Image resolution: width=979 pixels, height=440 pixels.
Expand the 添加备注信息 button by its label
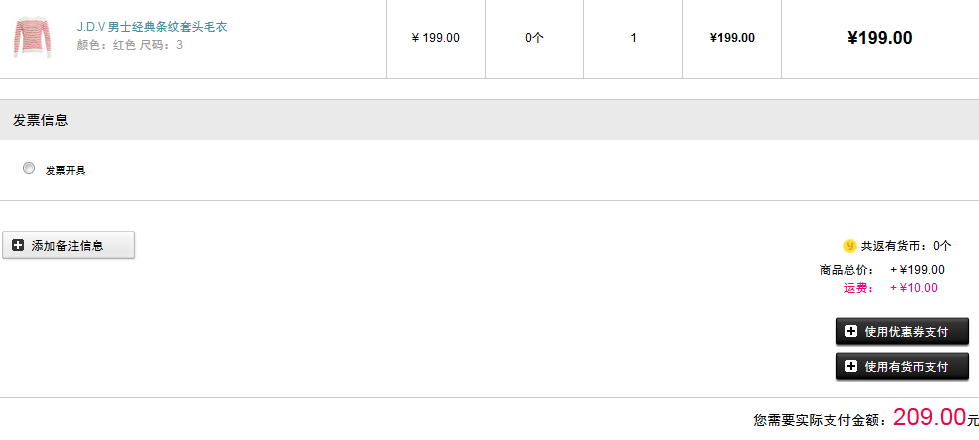pos(67,246)
